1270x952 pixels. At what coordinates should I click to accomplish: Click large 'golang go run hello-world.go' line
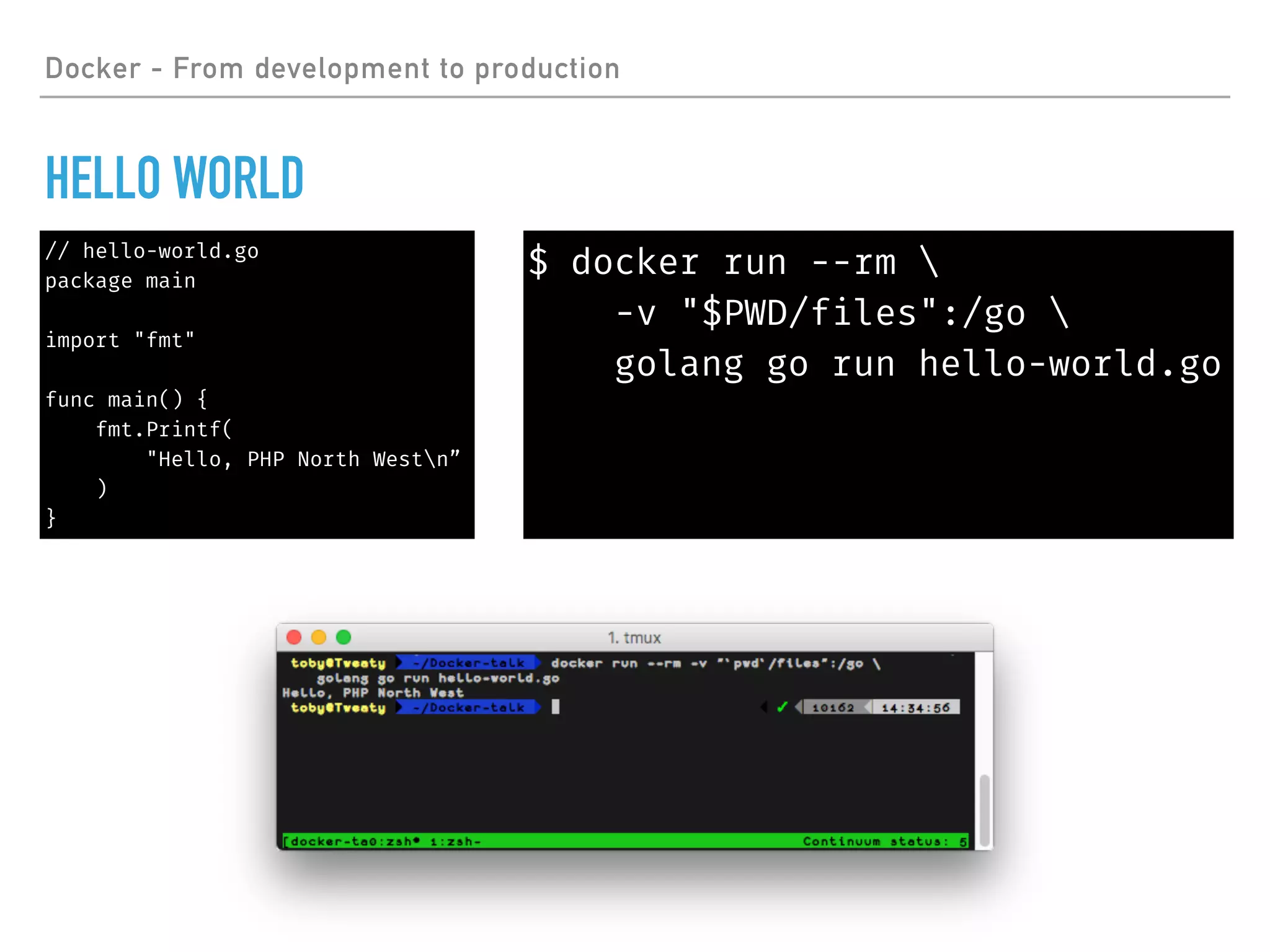click(918, 364)
